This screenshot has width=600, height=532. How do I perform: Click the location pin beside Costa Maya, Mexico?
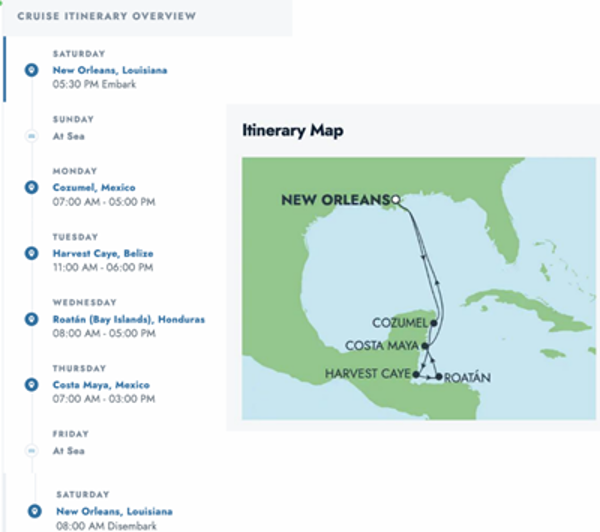click(32, 384)
